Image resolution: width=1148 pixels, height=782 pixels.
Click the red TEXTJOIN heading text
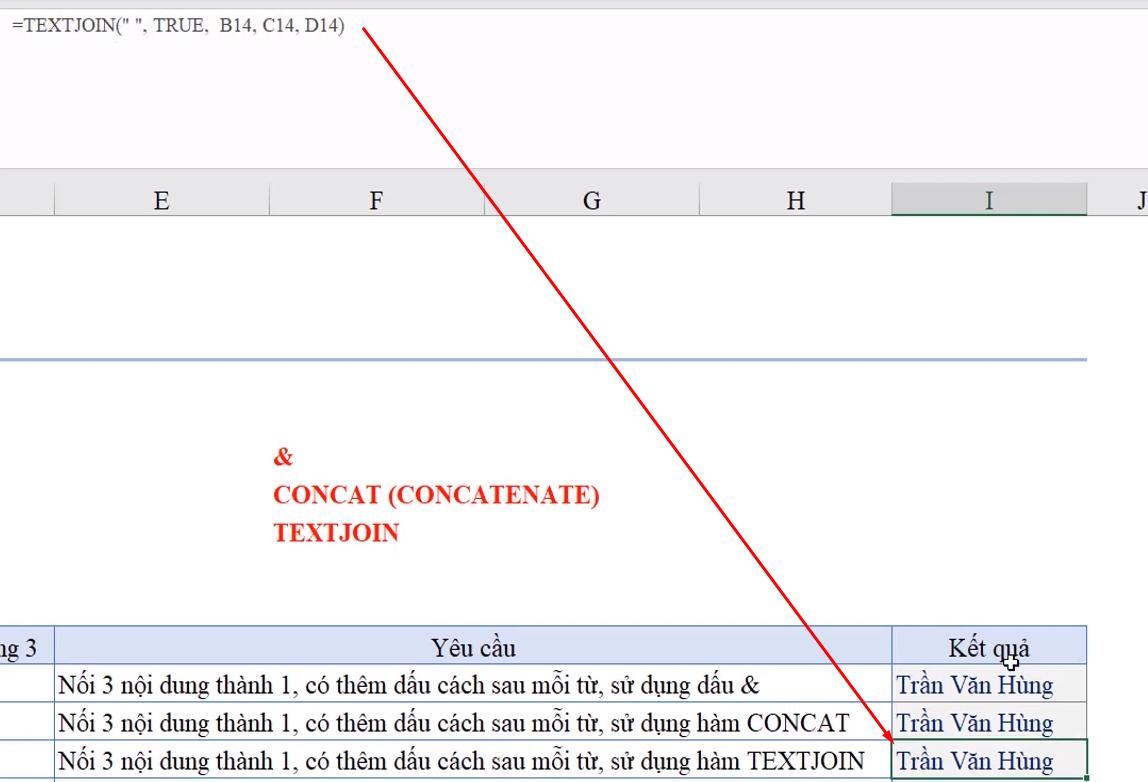point(336,532)
